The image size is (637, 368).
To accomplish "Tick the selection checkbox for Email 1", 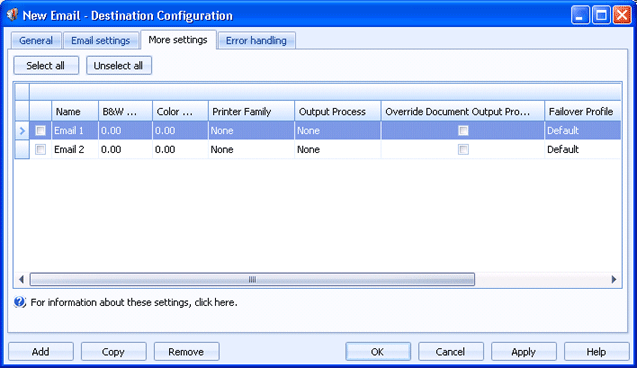I will 40,130.
